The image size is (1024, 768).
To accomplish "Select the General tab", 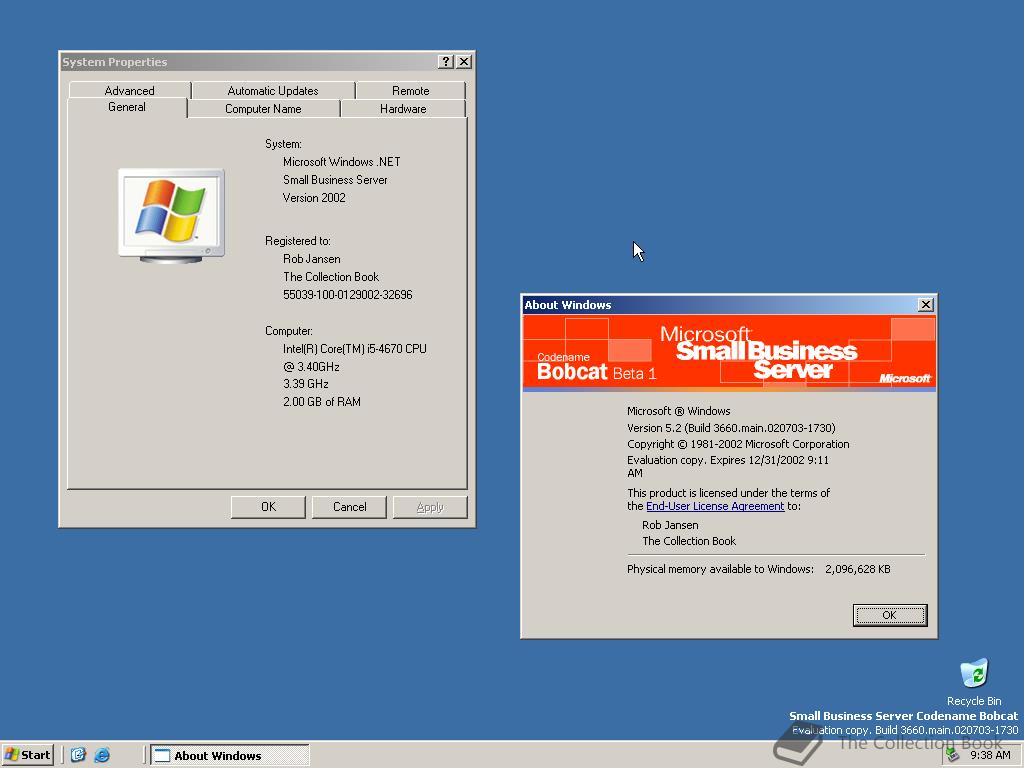I will [127, 107].
